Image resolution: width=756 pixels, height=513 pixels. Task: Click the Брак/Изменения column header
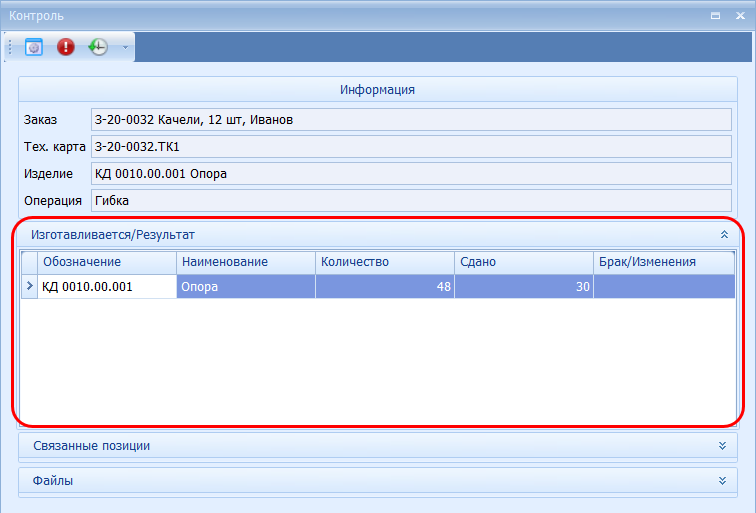[664, 262]
